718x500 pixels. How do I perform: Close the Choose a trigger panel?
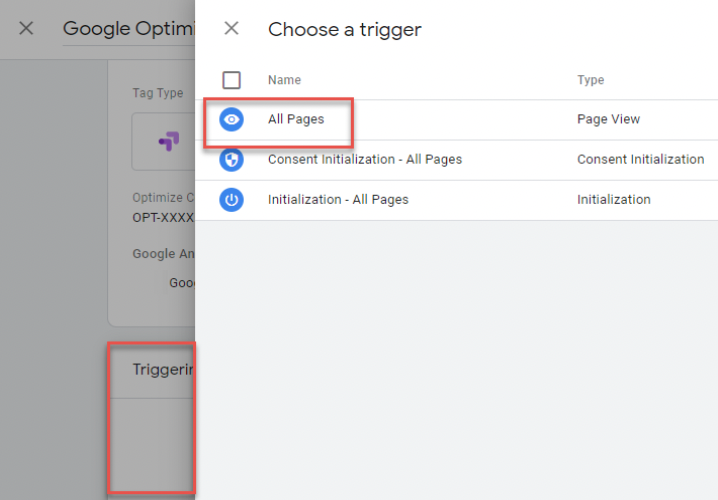click(231, 28)
